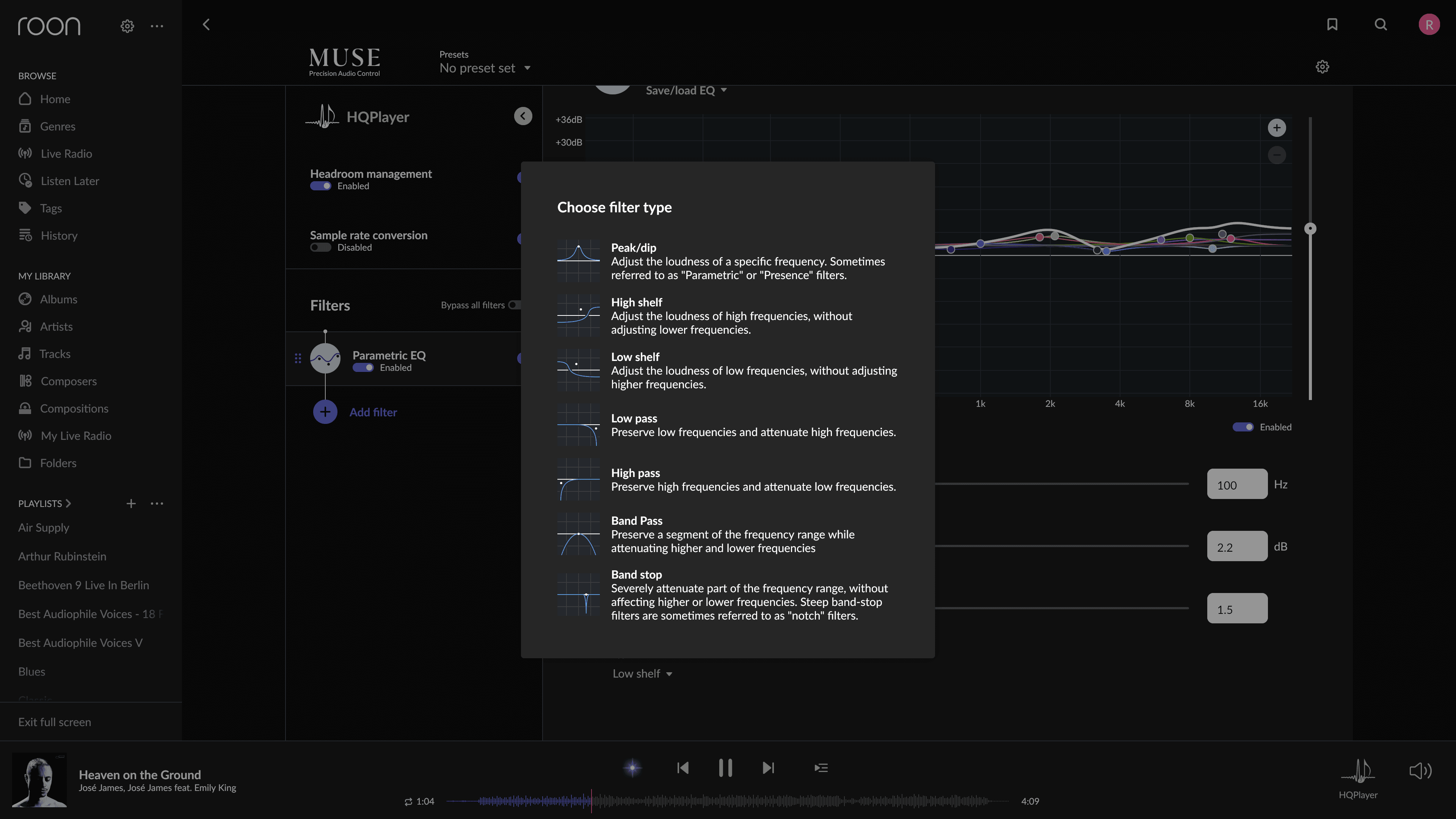Choose the High pass filter type
The image size is (1456, 819).
728,480
